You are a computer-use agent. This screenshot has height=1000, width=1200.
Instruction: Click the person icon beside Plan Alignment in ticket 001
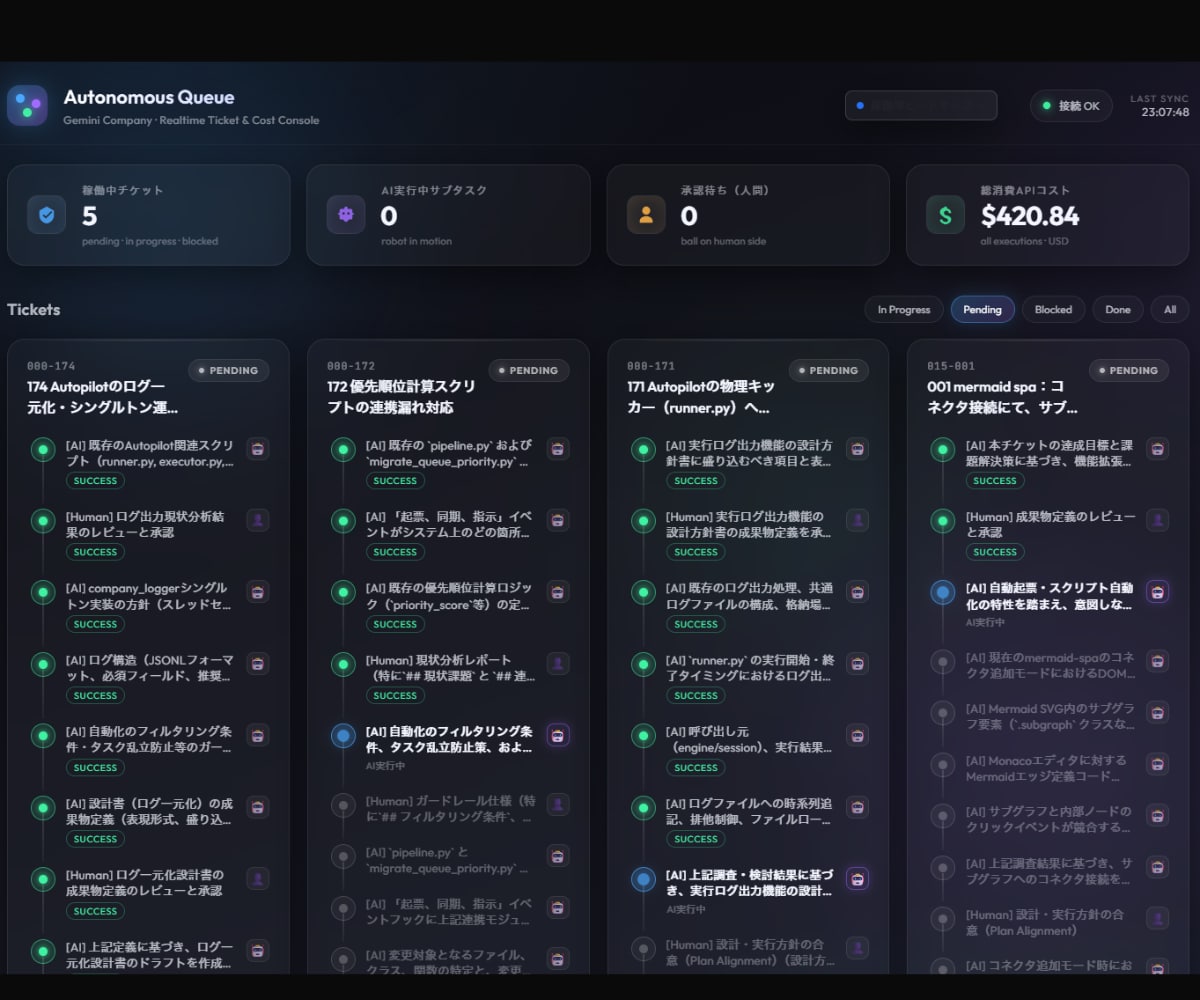click(x=1157, y=919)
